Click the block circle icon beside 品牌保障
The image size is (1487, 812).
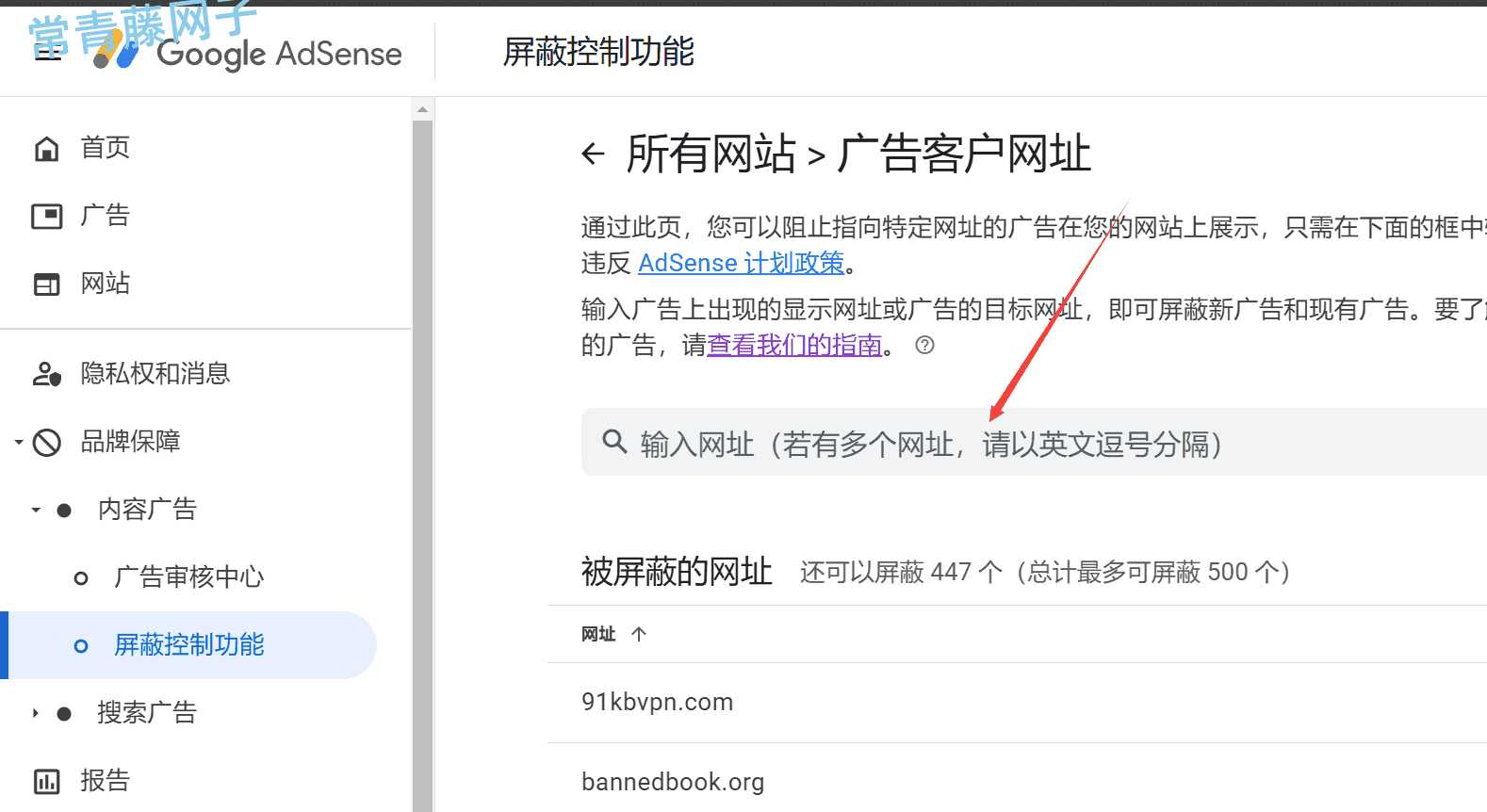tap(46, 442)
